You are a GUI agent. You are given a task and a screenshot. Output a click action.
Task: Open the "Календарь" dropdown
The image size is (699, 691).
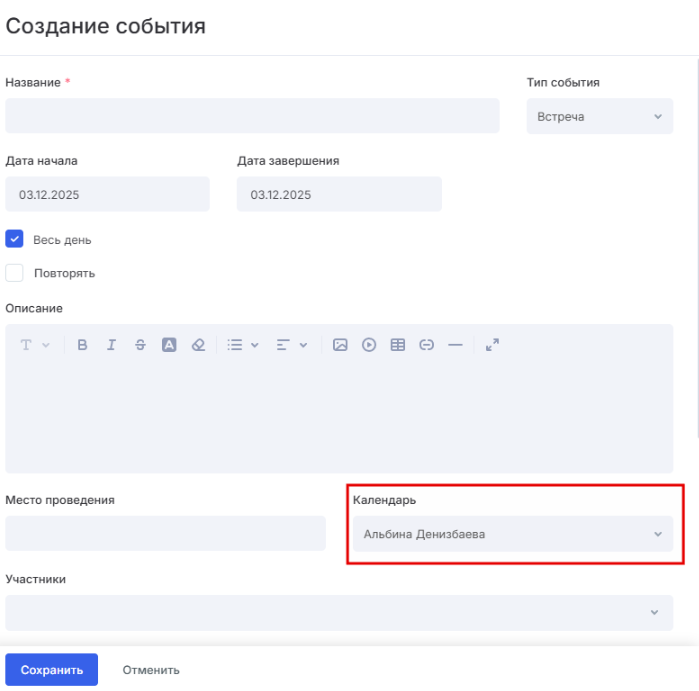pyautogui.click(x=512, y=534)
